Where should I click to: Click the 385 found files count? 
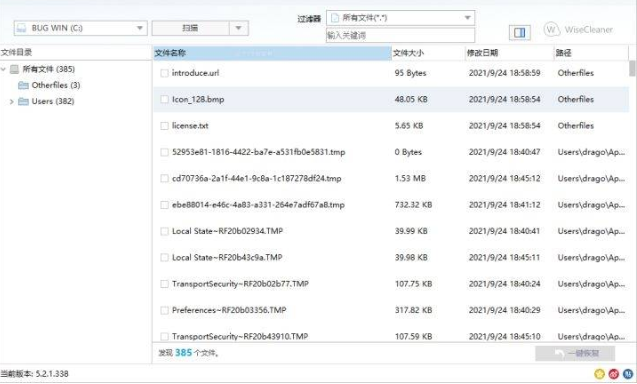(x=183, y=353)
